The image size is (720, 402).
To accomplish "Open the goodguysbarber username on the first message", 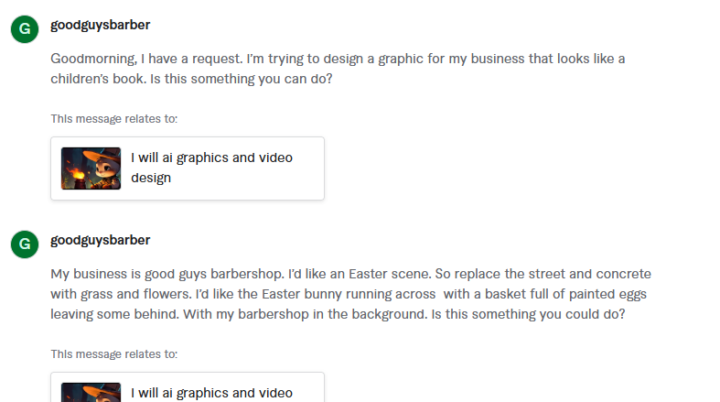I will [x=100, y=25].
